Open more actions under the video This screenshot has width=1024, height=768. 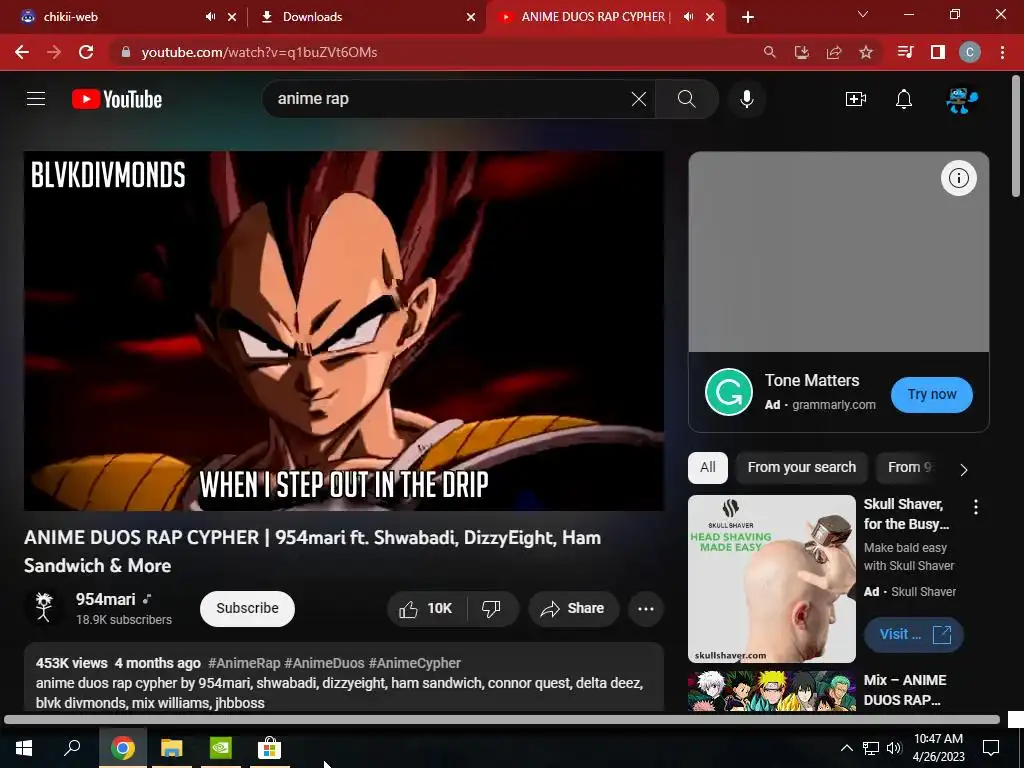(646, 609)
